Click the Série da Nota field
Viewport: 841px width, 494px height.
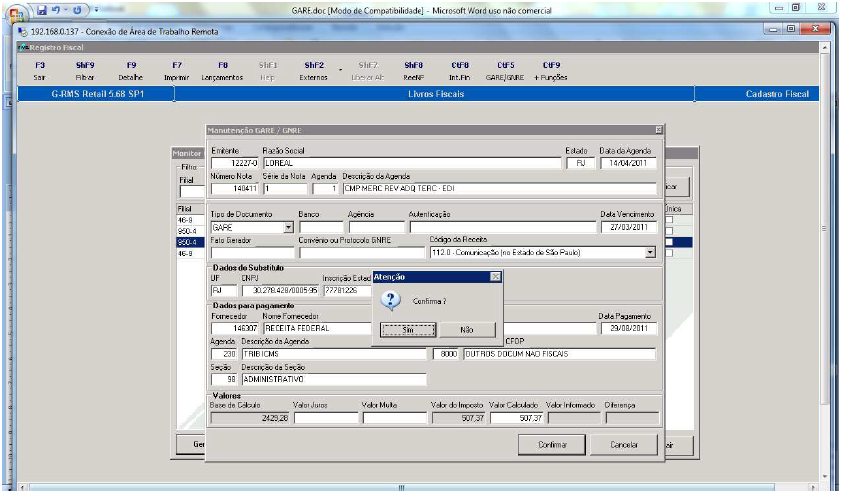(285, 189)
